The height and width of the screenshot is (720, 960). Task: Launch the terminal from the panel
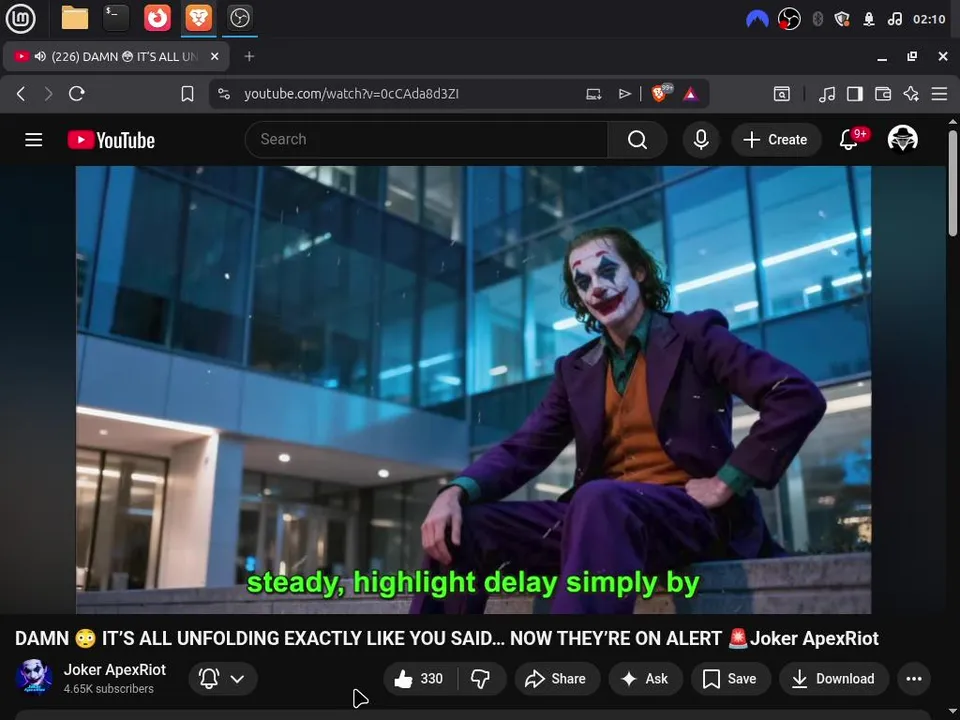tap(116, 18)
